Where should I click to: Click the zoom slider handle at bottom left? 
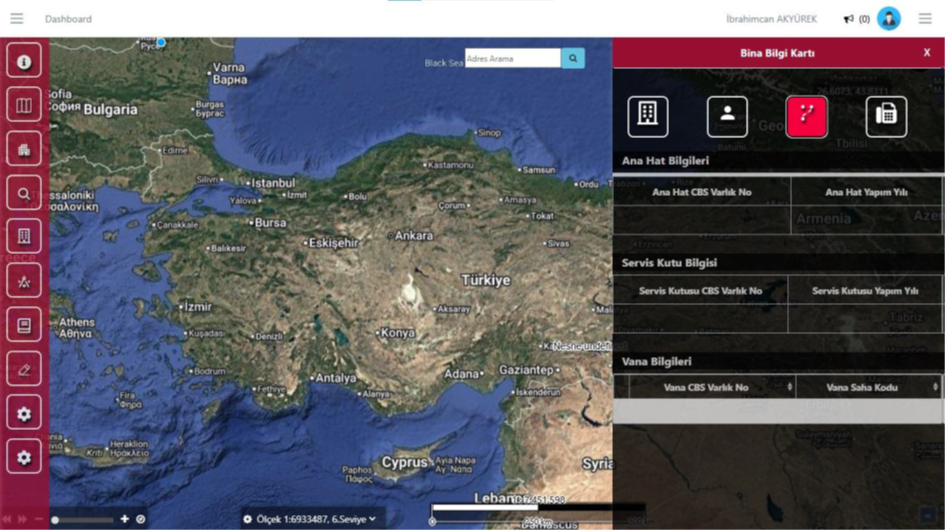tap(55, 520)
